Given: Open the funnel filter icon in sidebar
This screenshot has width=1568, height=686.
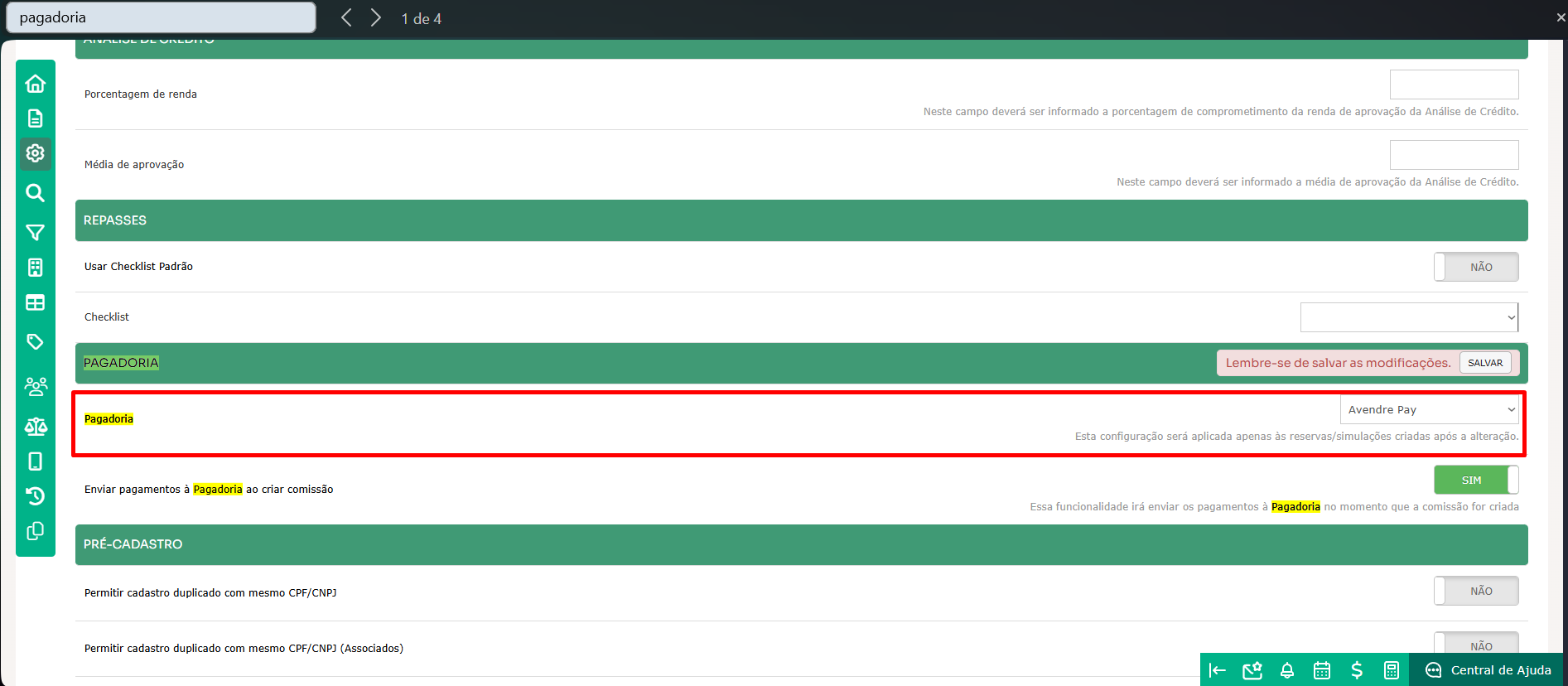Looking at the screenshot, I should click(35, 233).
